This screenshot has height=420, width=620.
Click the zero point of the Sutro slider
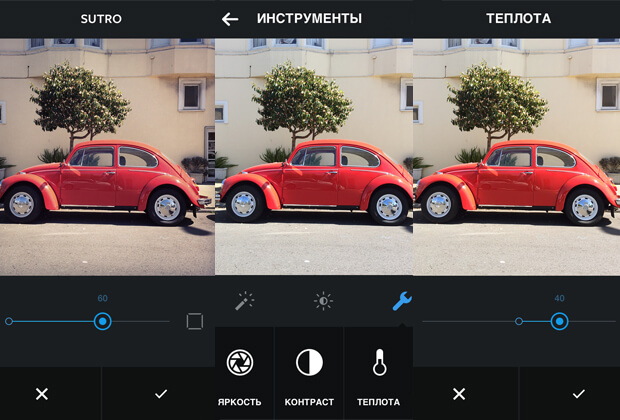9,321
